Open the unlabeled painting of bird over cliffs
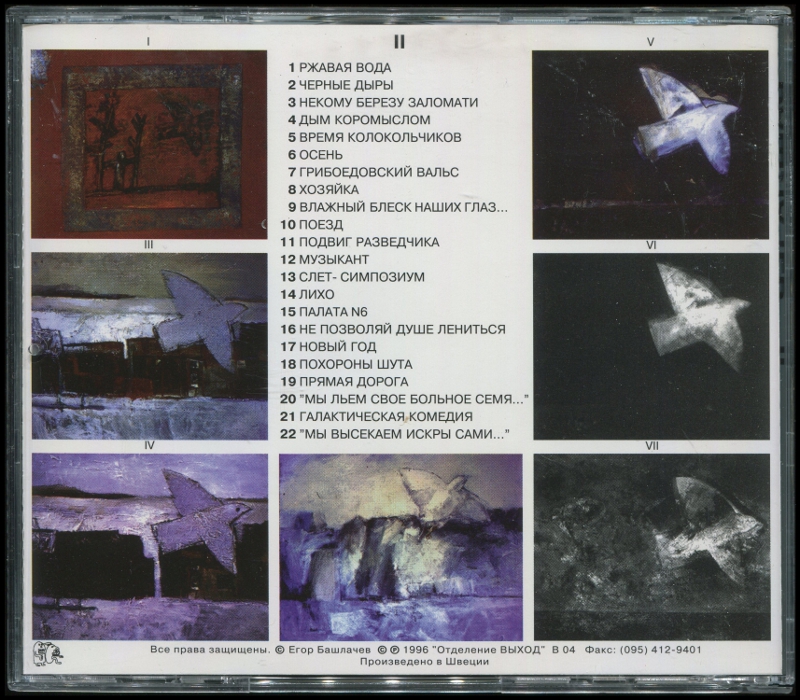800x700 pixels. pos(400,547)
